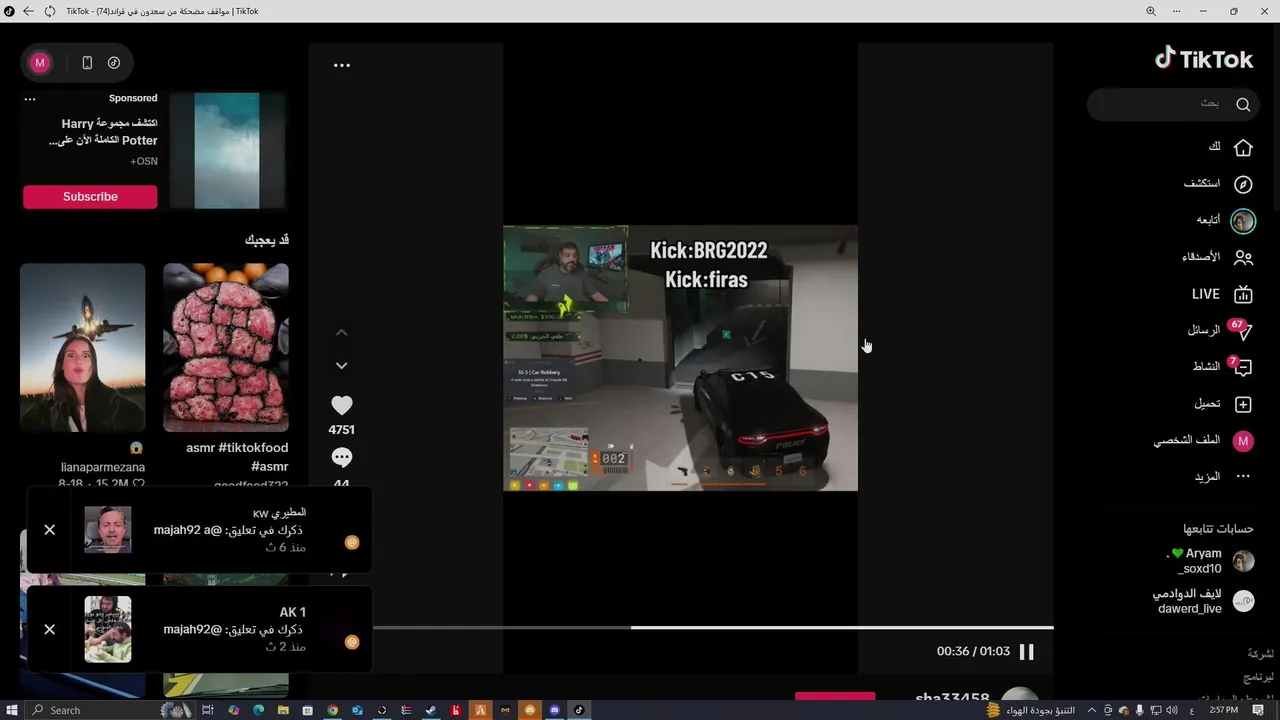The image size is (1280, 720).
Task: Dismiss the المطيري kw notification
Action: [49, 530]
